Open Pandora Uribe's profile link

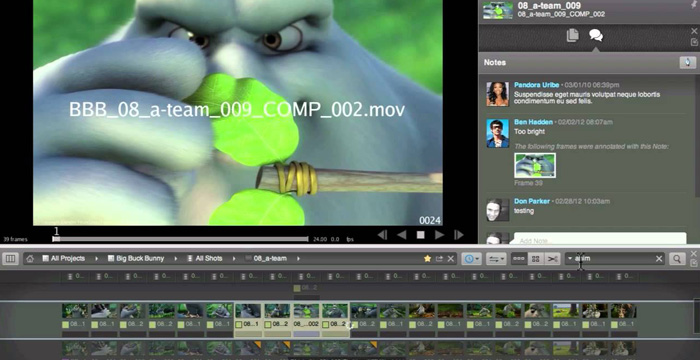(x=536, y=85)
